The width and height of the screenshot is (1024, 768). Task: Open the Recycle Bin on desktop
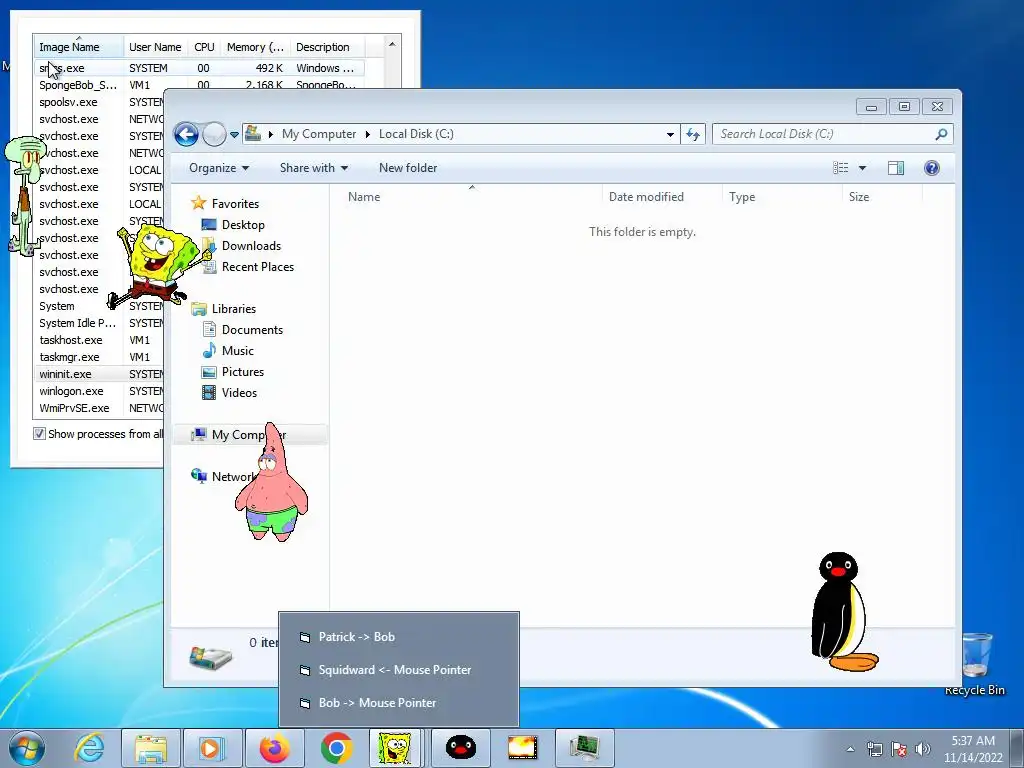[x=974, y=664]
